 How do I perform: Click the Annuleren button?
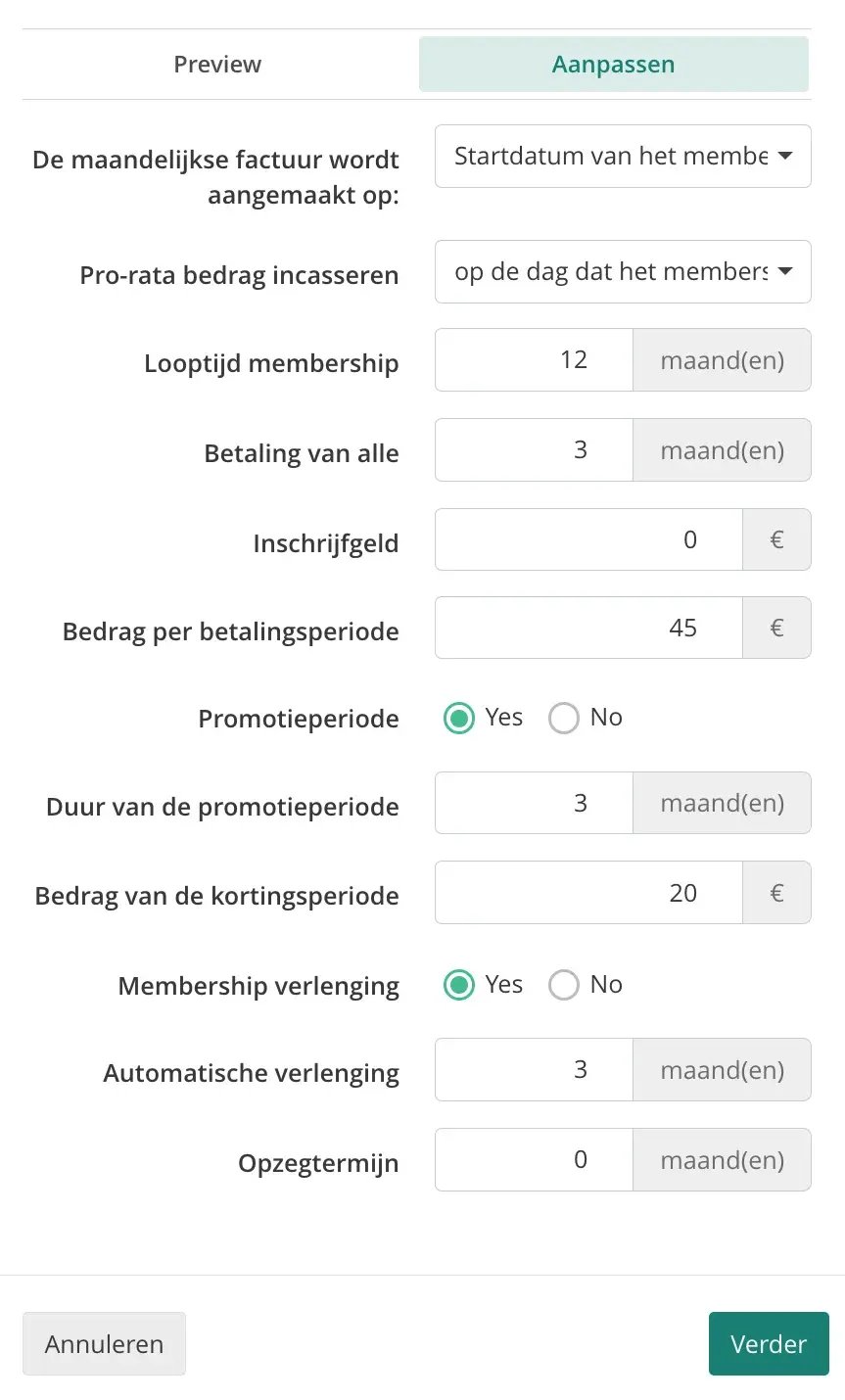pos(104,1344)
